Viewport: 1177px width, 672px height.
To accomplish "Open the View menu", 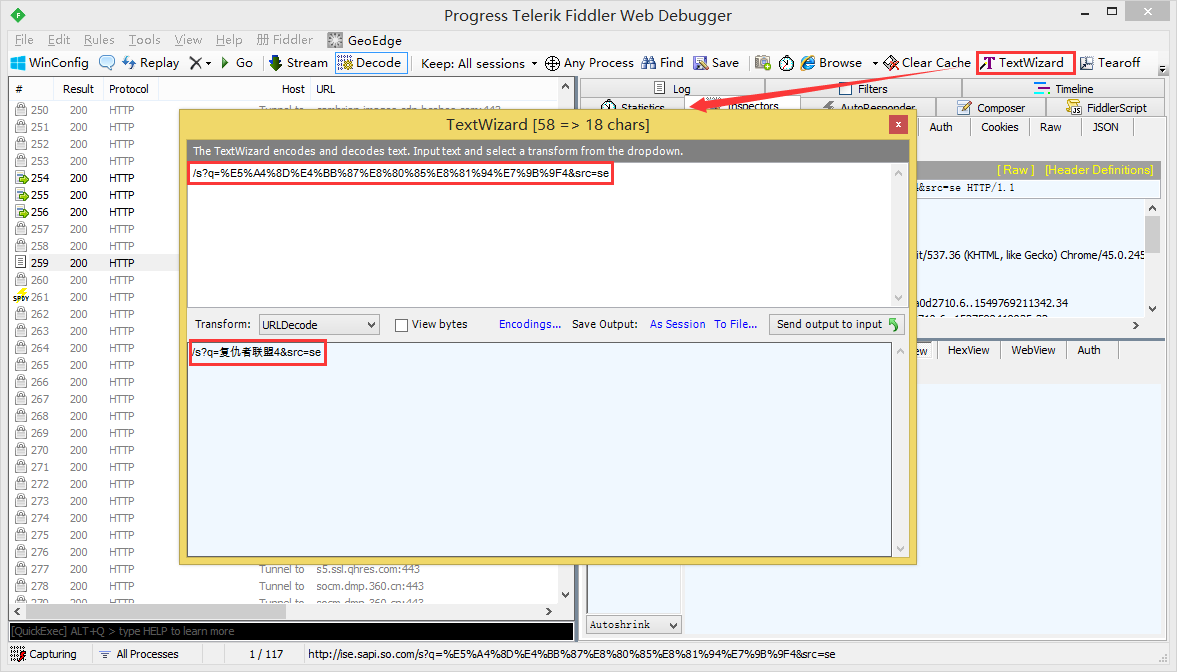I will 188,40.
